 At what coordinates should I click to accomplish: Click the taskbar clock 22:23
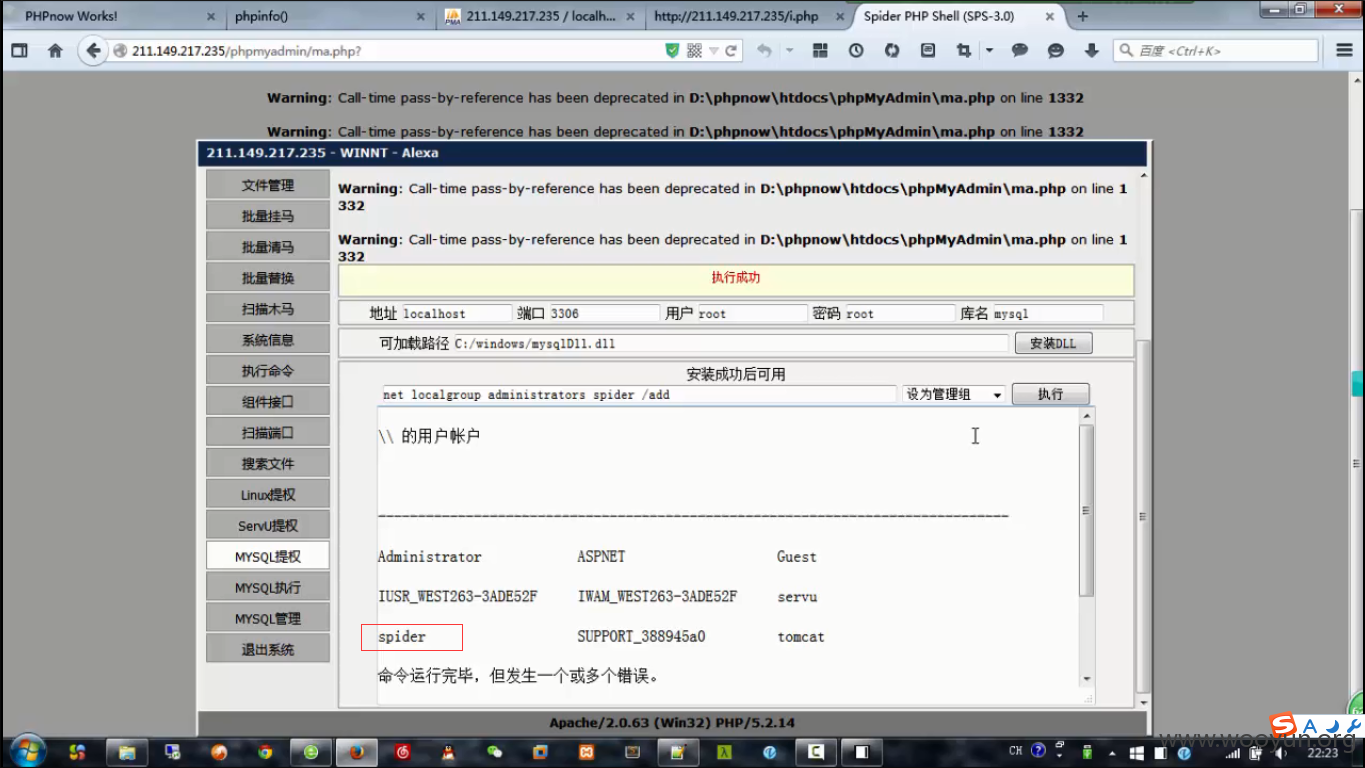click(1322, 752)
